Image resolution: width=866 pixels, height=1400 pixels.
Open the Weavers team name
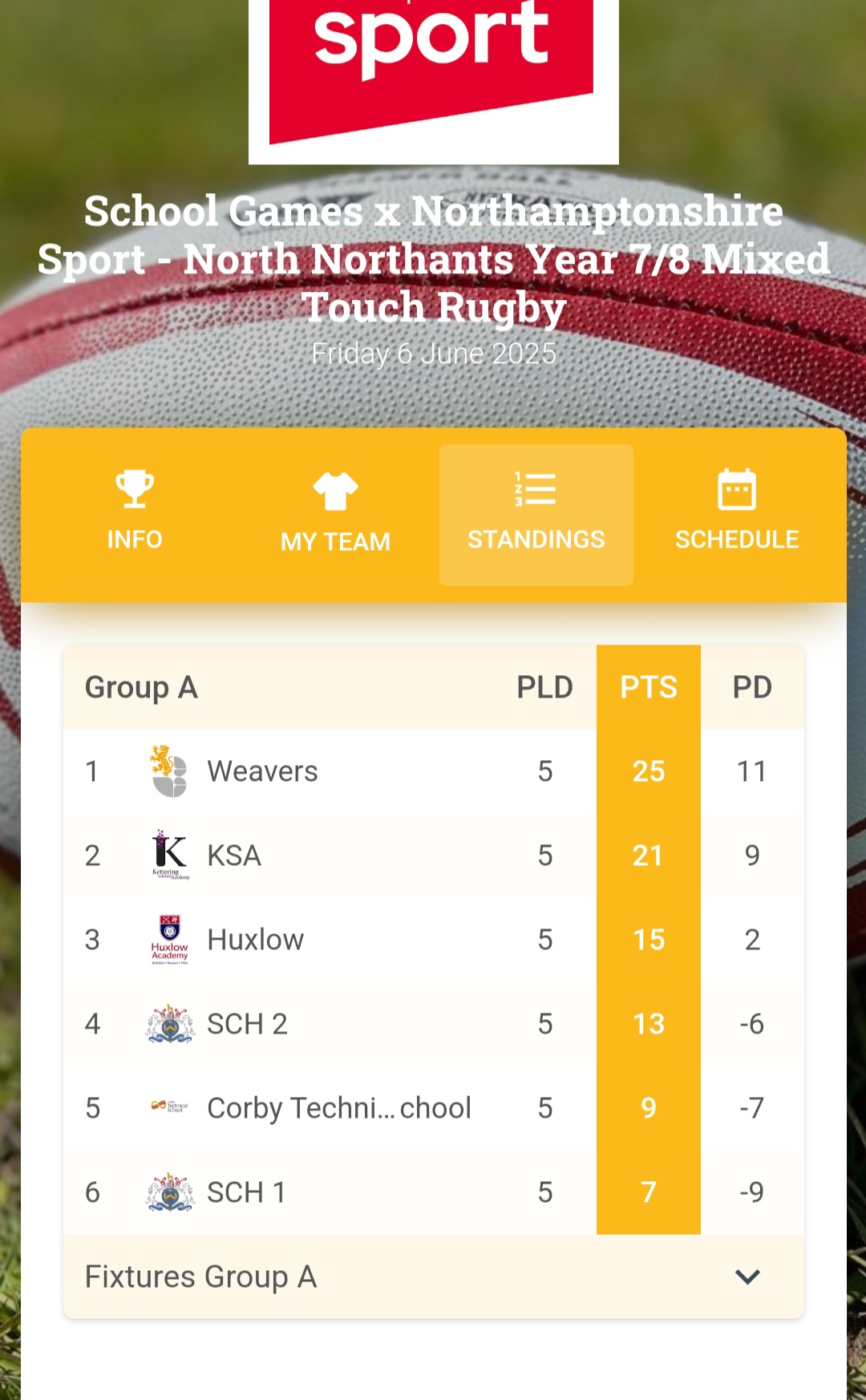click(x=262, y=771)
